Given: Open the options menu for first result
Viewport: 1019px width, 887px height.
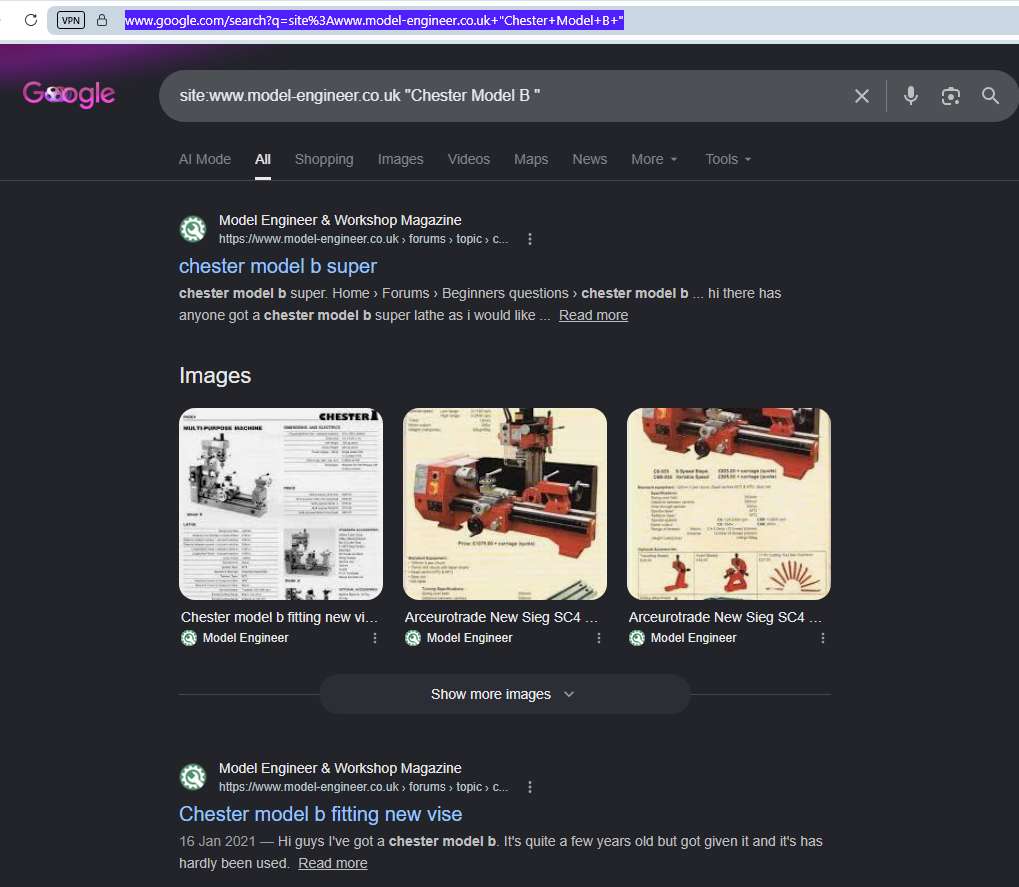Looking at the screenshot, I should [x=530, y=239].
